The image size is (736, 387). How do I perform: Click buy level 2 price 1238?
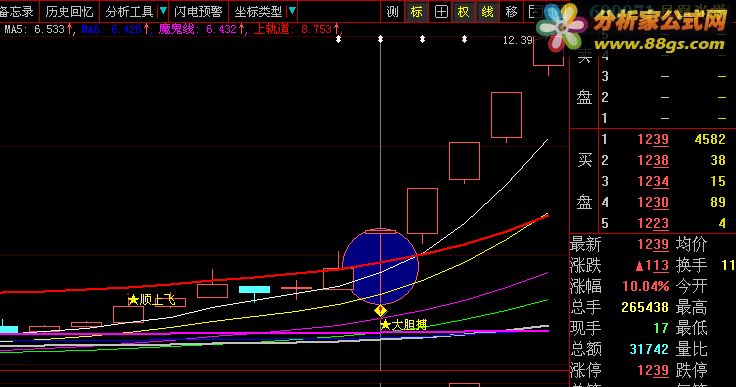[653, 160]
